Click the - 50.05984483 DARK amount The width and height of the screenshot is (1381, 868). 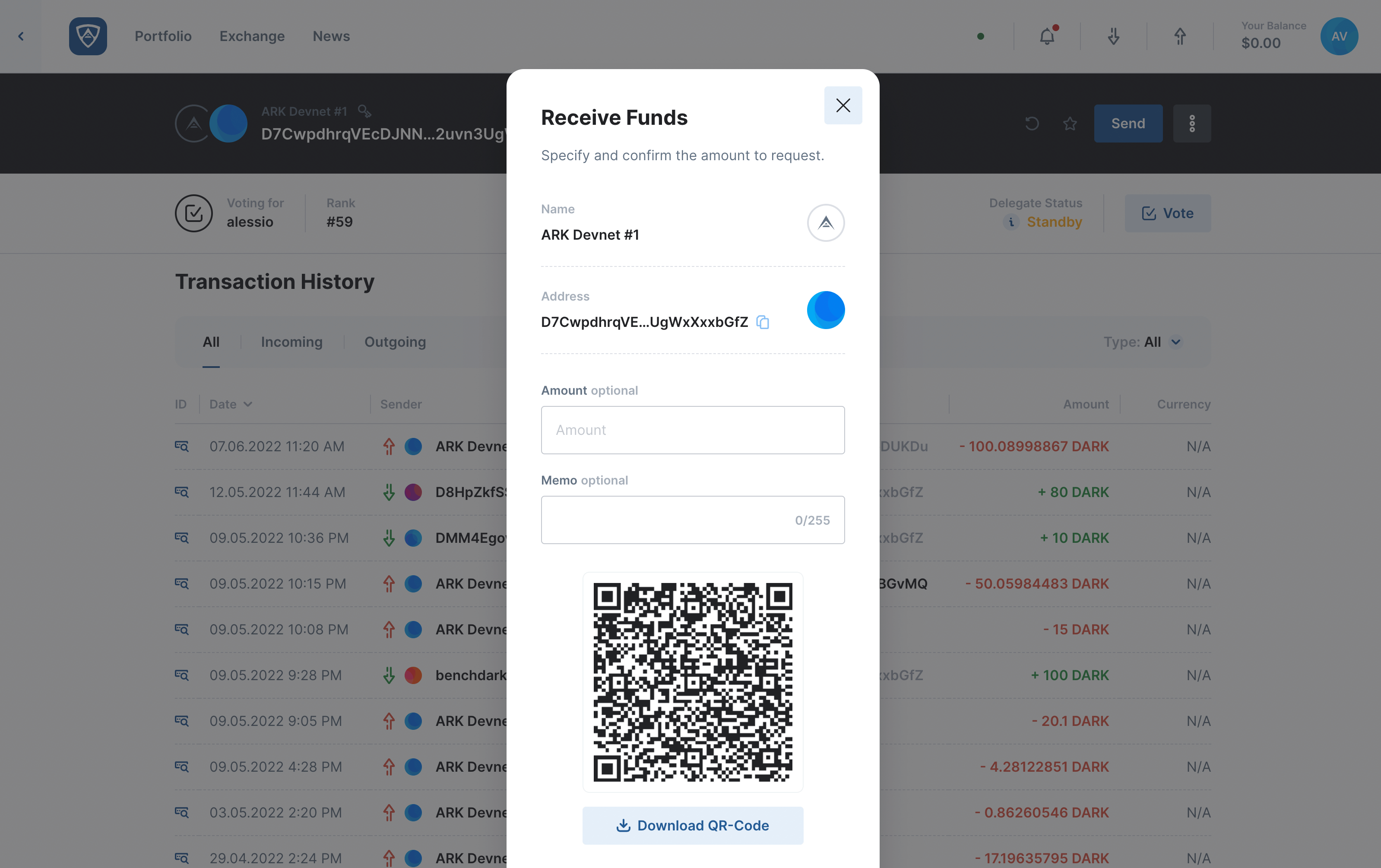(1037, 583)
